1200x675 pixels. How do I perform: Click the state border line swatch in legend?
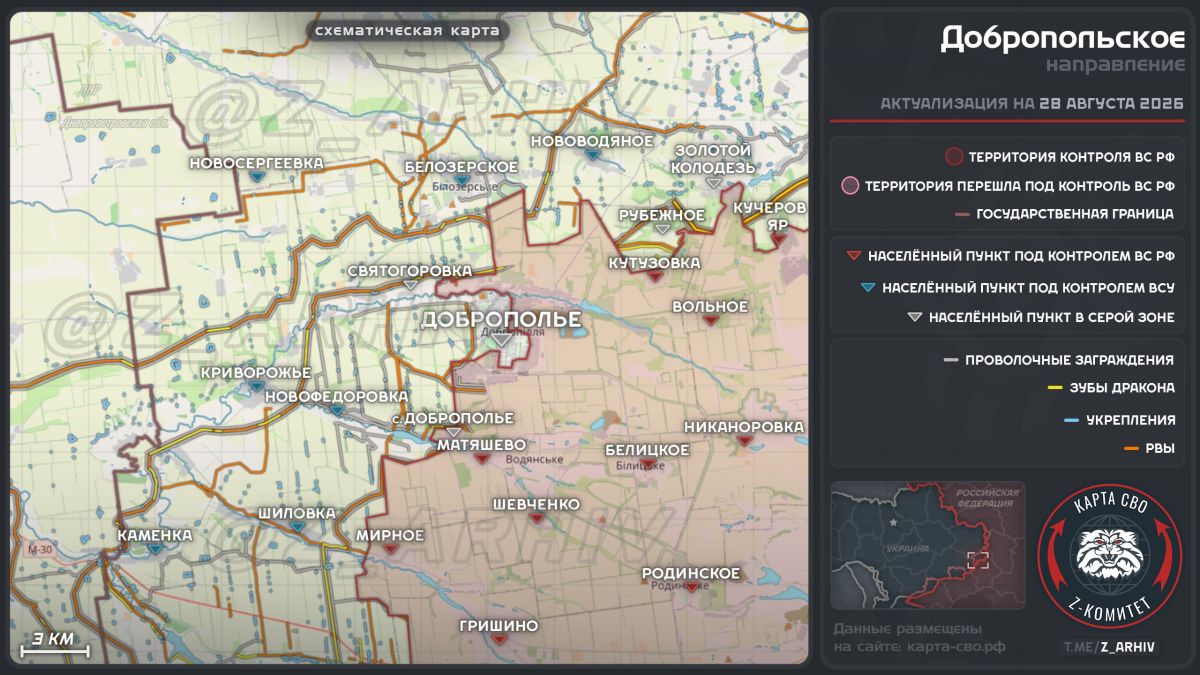pos(963,215)
